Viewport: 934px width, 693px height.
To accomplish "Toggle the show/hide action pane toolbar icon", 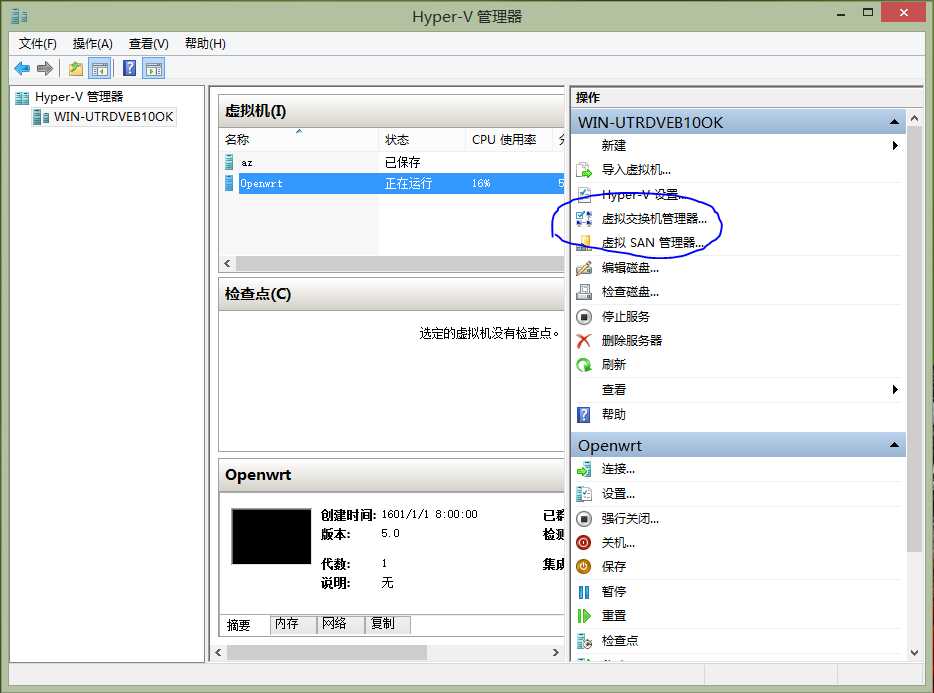I will [154, 69].
